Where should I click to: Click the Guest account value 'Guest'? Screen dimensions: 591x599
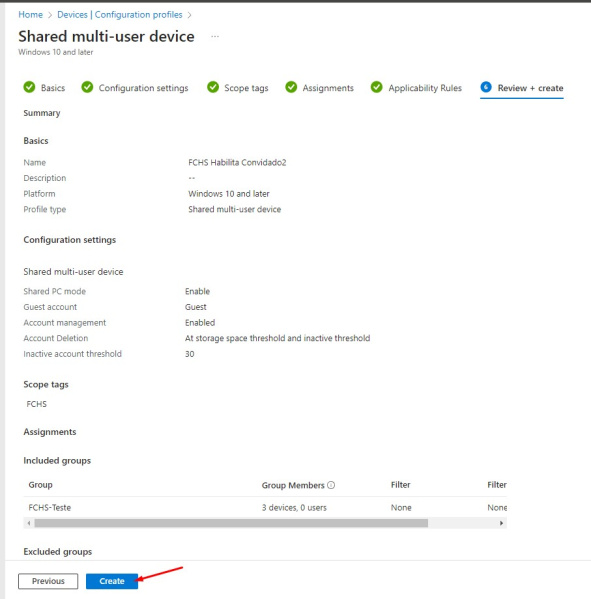tap(196, 307)
